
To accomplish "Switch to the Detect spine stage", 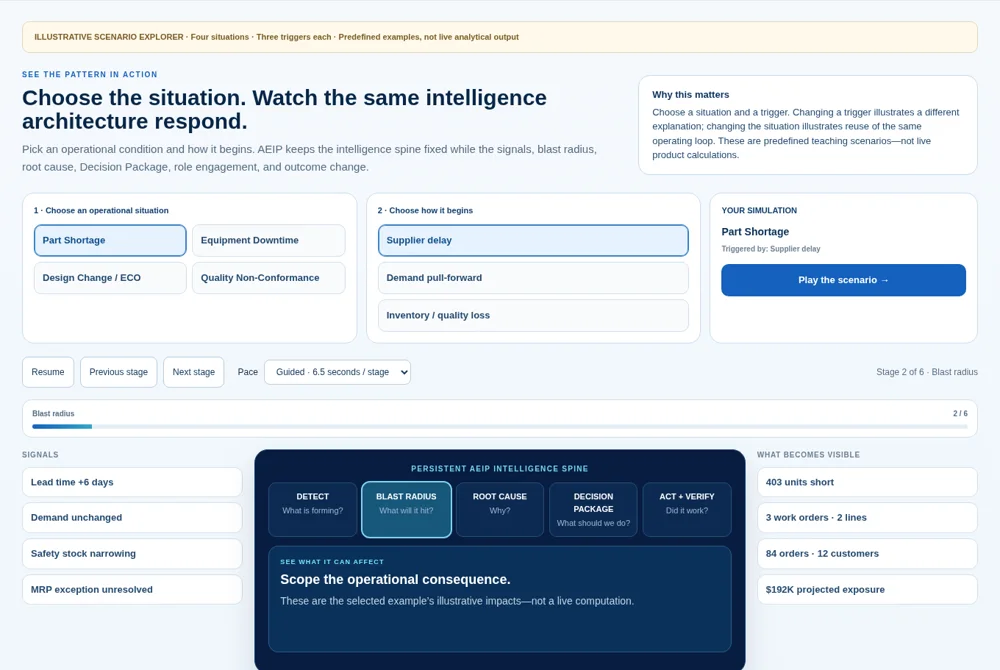I will 312,509.
